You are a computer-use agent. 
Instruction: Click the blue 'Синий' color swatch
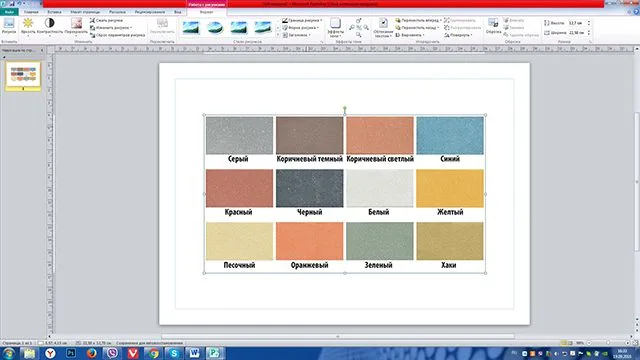coord(450,136)
